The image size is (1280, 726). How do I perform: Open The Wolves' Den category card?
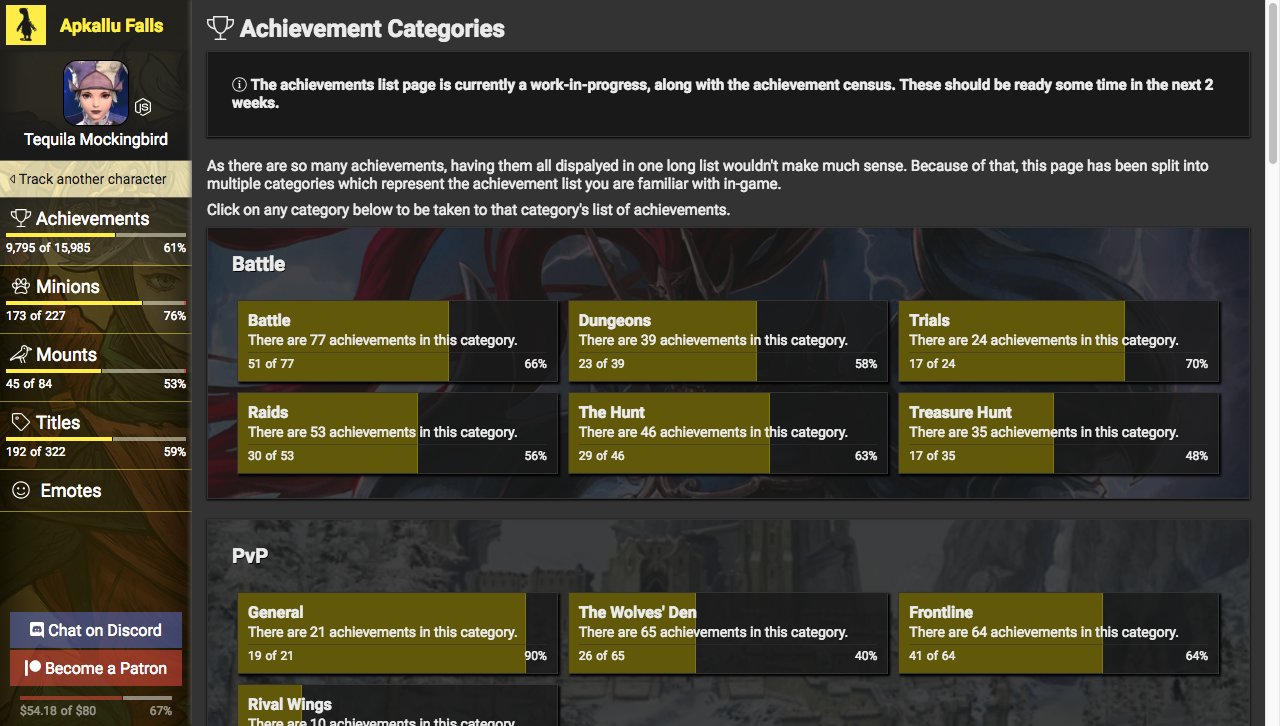click(728, 633)
